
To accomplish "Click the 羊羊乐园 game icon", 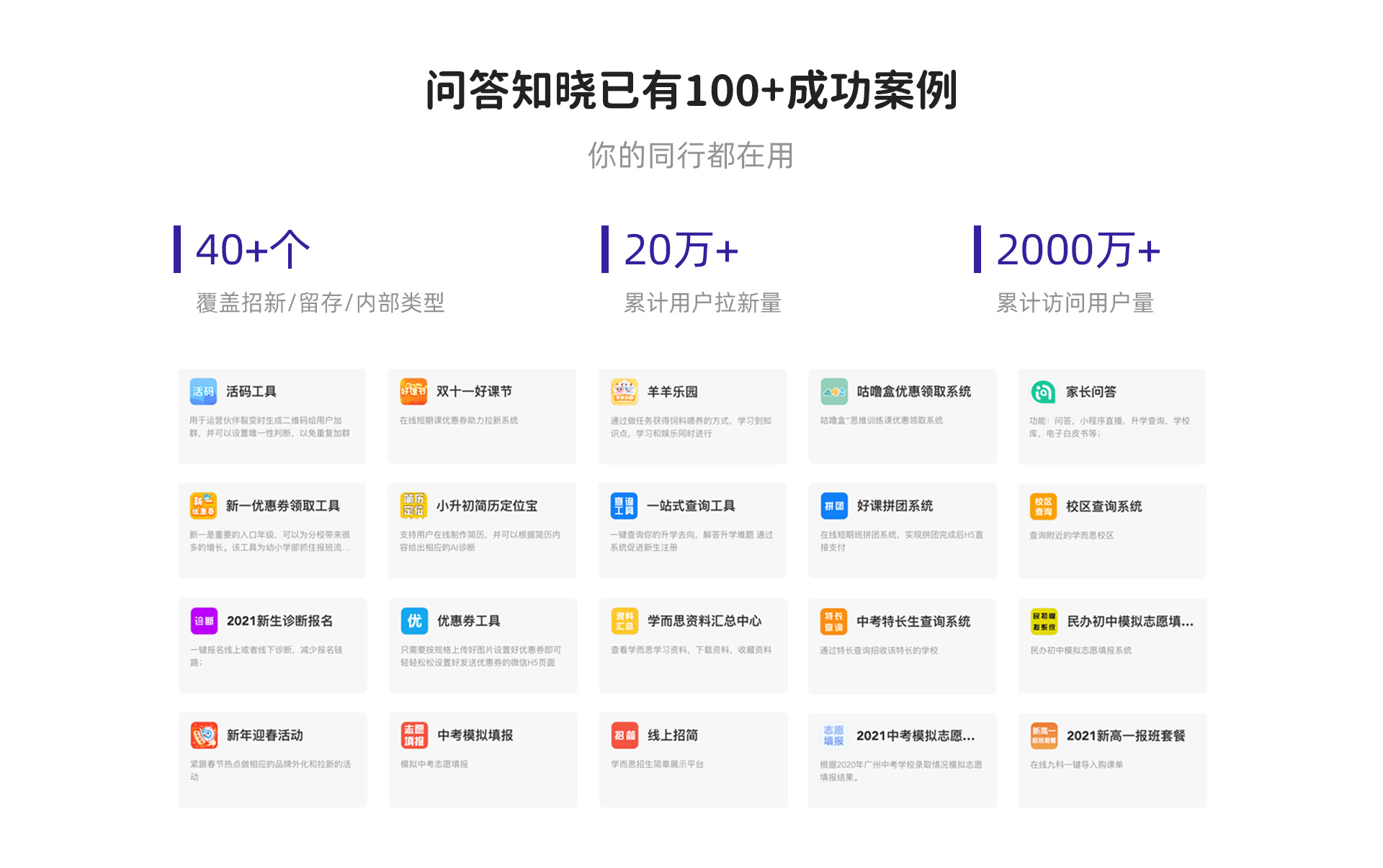I will (624, 391).
